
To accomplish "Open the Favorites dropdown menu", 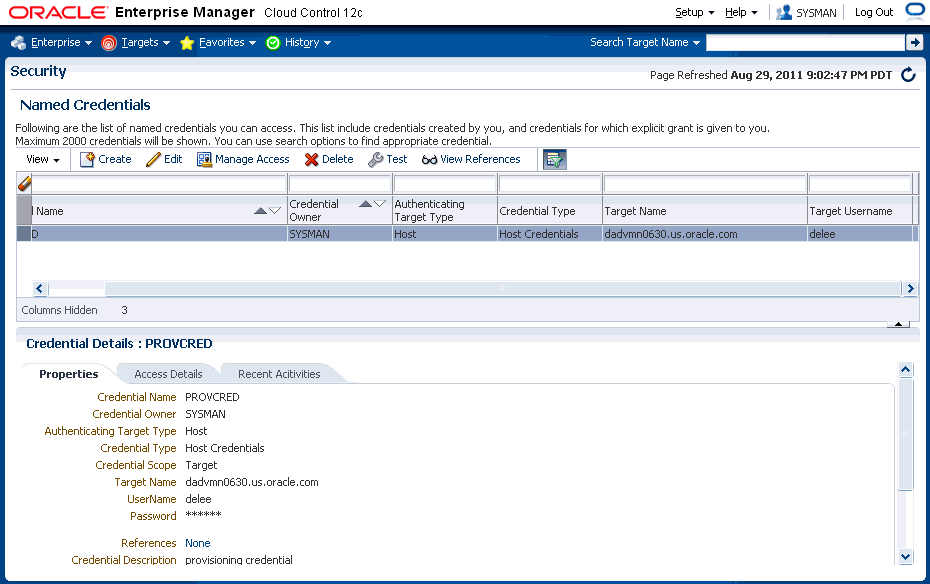I will point(228,43).
